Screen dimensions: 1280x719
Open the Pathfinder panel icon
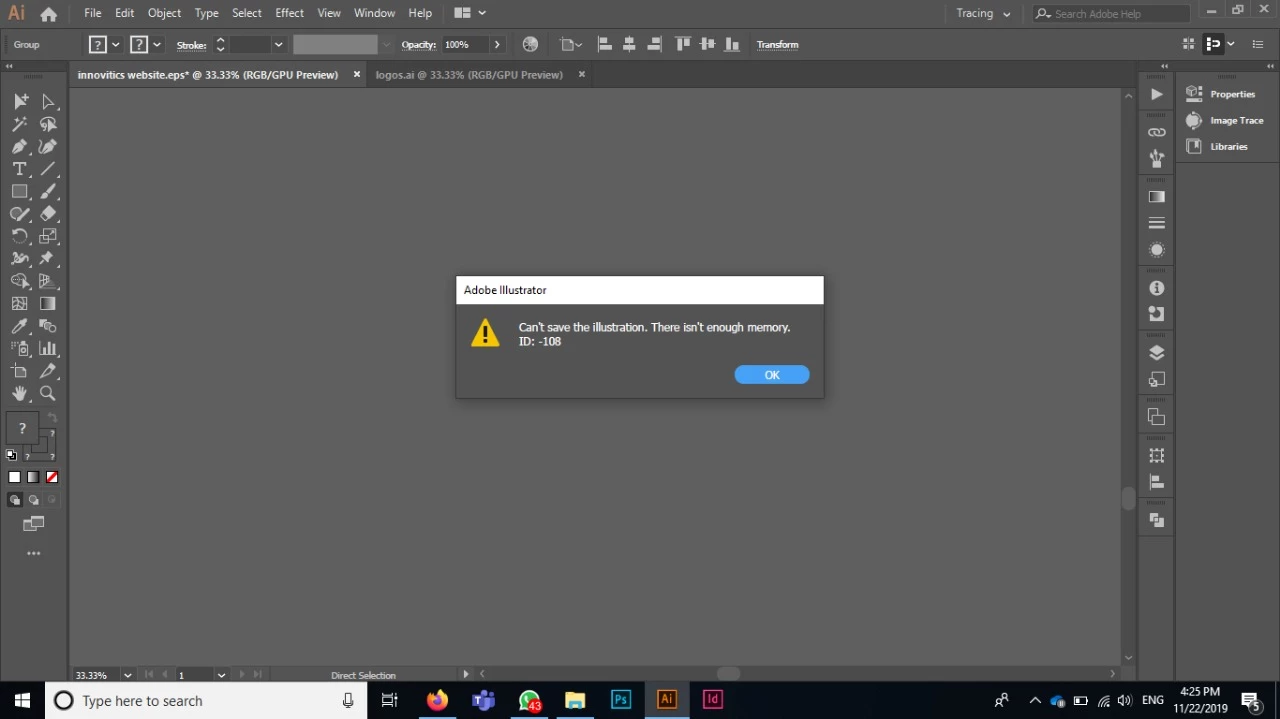(x=1157, y=520)
